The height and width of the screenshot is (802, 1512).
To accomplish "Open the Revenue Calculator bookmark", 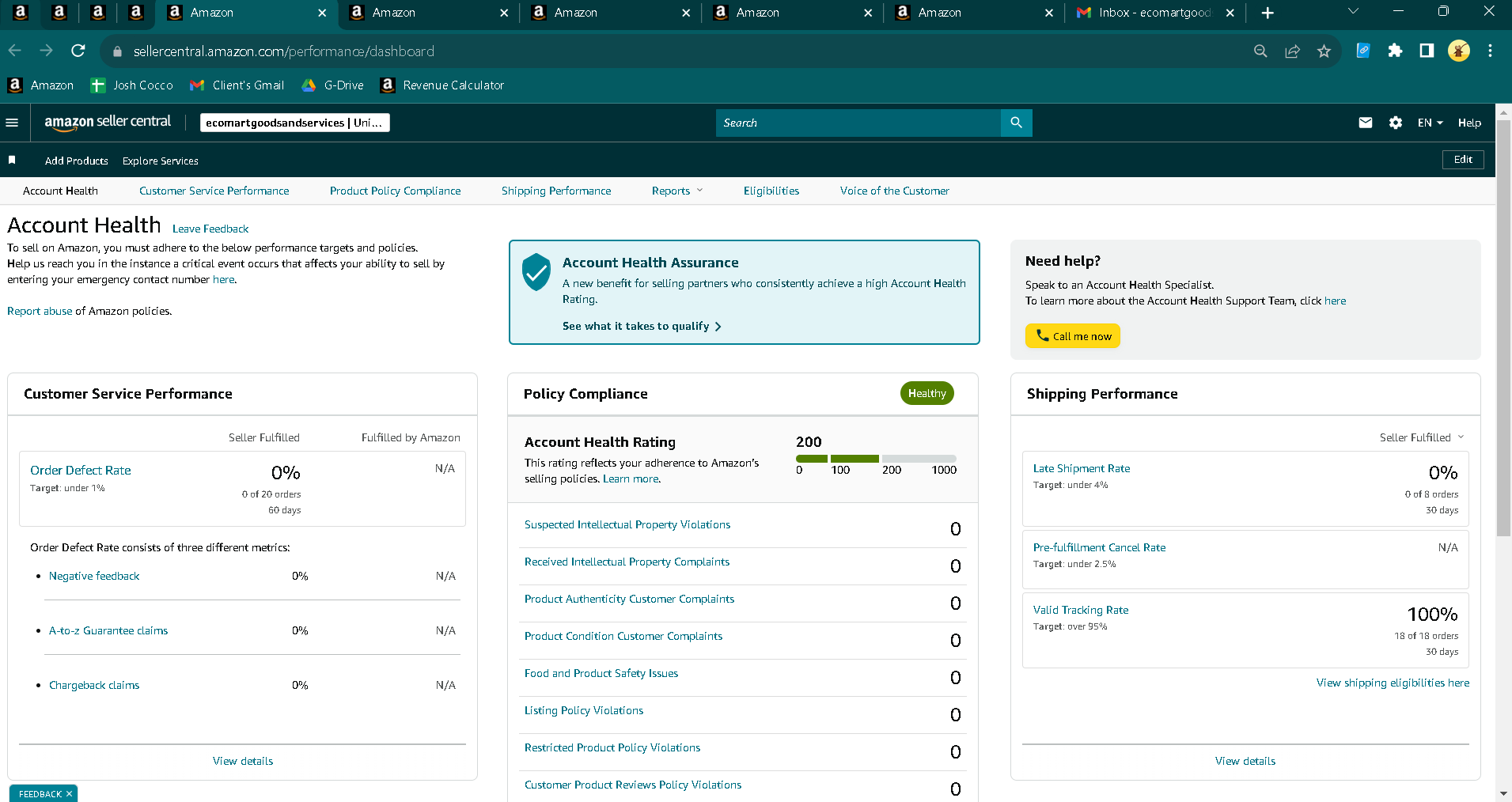I will [442, 85].
